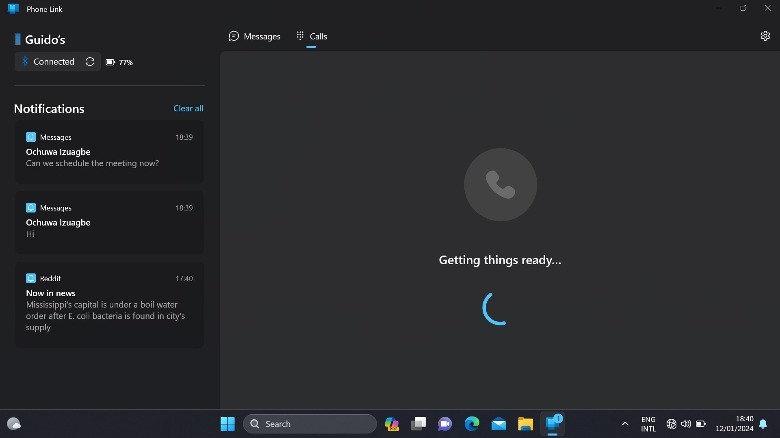Screen dimensions: 780x438
Task: Click the phone battery status icon
Action: (x=119, y=62)
